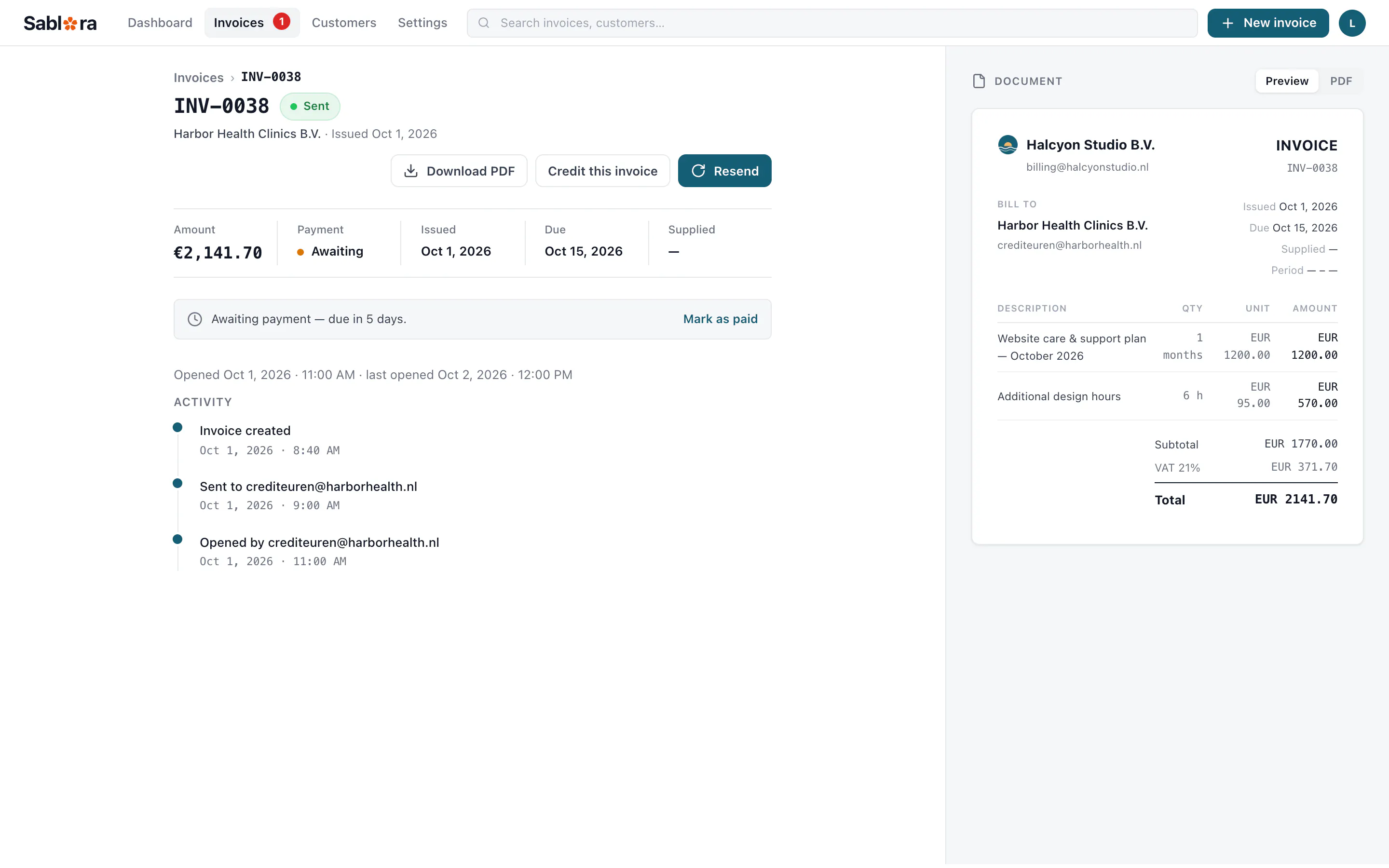This screenshot has width=1389, height=868.
Task: Click the Invoices breadcrumb link
Action: click(x=199, y=78)
